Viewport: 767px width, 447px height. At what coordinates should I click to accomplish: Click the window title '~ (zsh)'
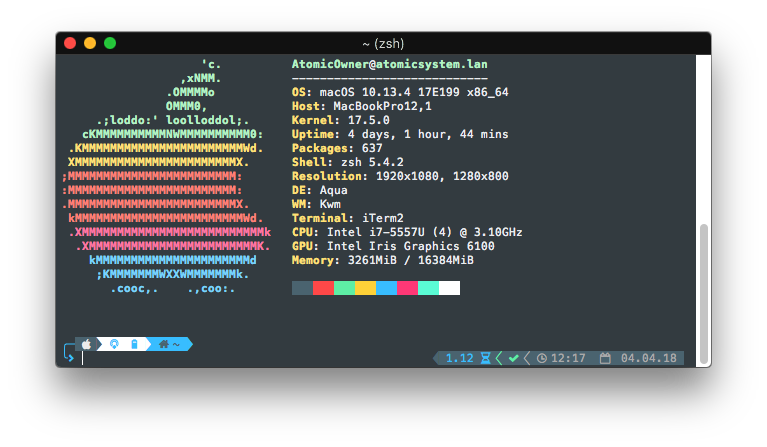[383, 44]
